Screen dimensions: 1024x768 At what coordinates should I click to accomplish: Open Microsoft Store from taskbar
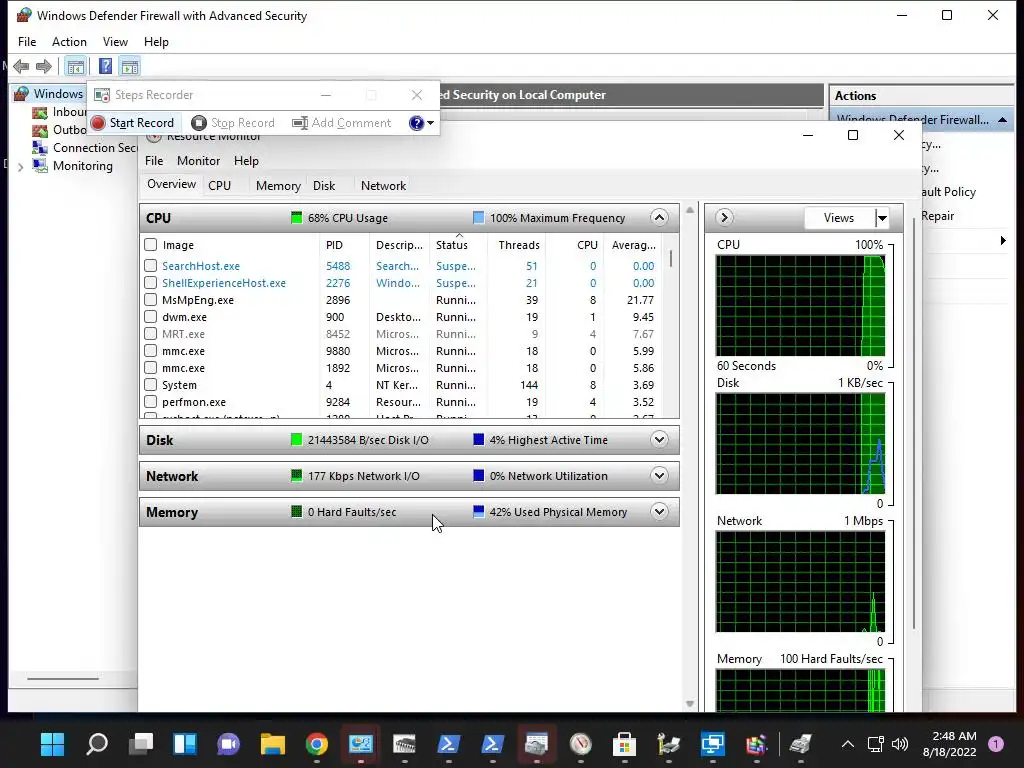click(624, 744)
